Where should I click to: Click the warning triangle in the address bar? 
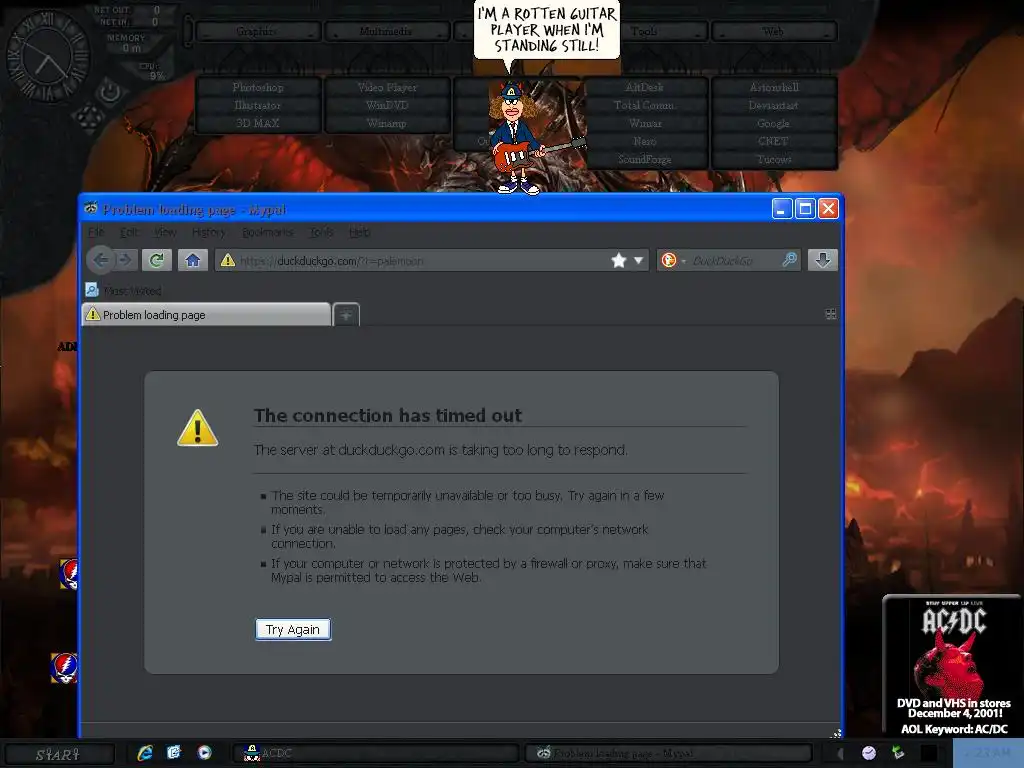227,260
